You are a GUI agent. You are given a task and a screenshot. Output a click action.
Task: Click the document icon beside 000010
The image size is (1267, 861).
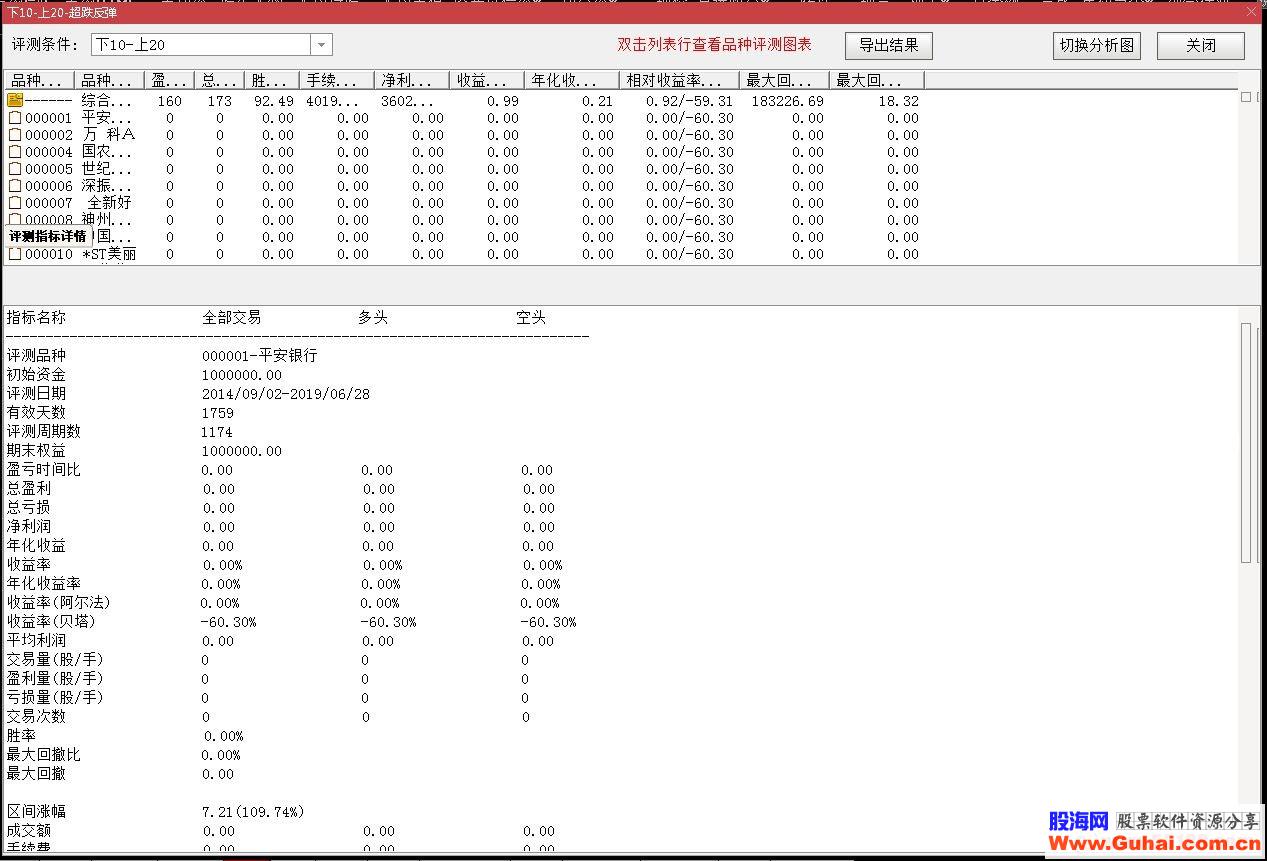coord(15,254)
